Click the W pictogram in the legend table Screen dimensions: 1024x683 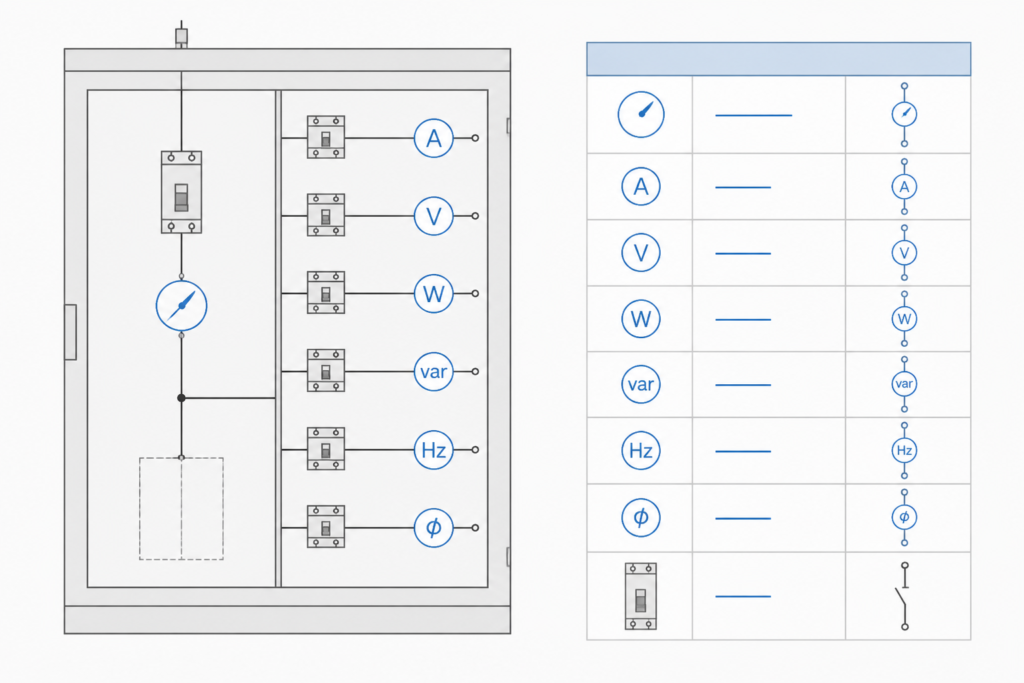[641, 319]
